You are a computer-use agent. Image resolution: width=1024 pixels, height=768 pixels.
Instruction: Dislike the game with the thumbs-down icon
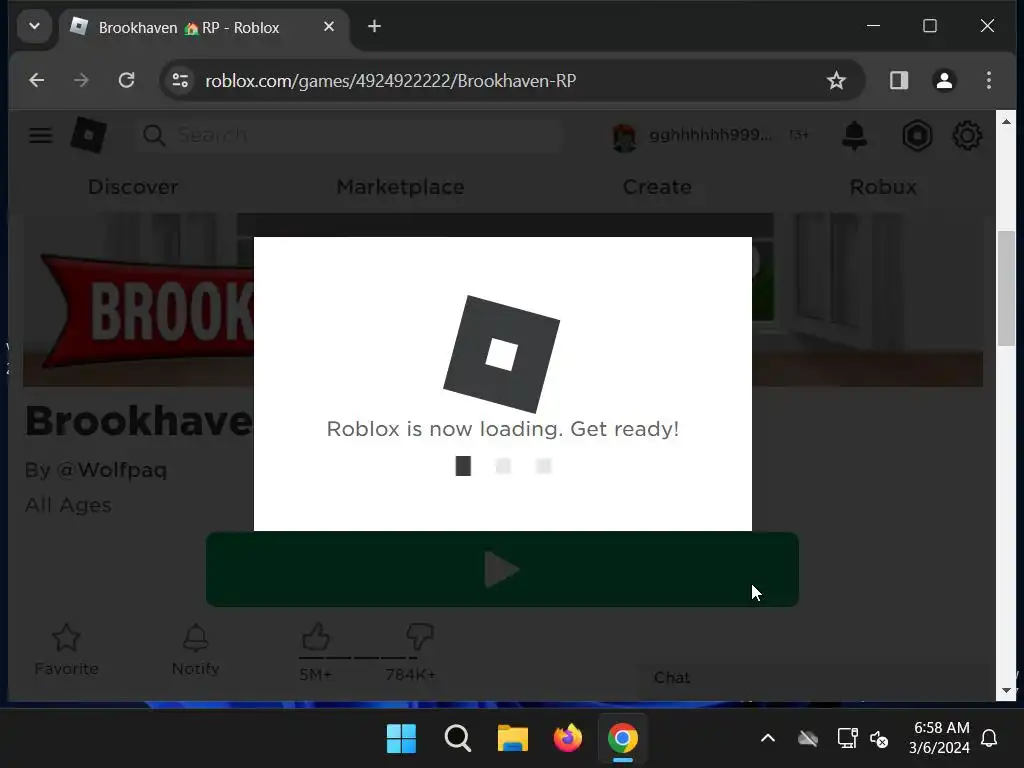(419, 636)
